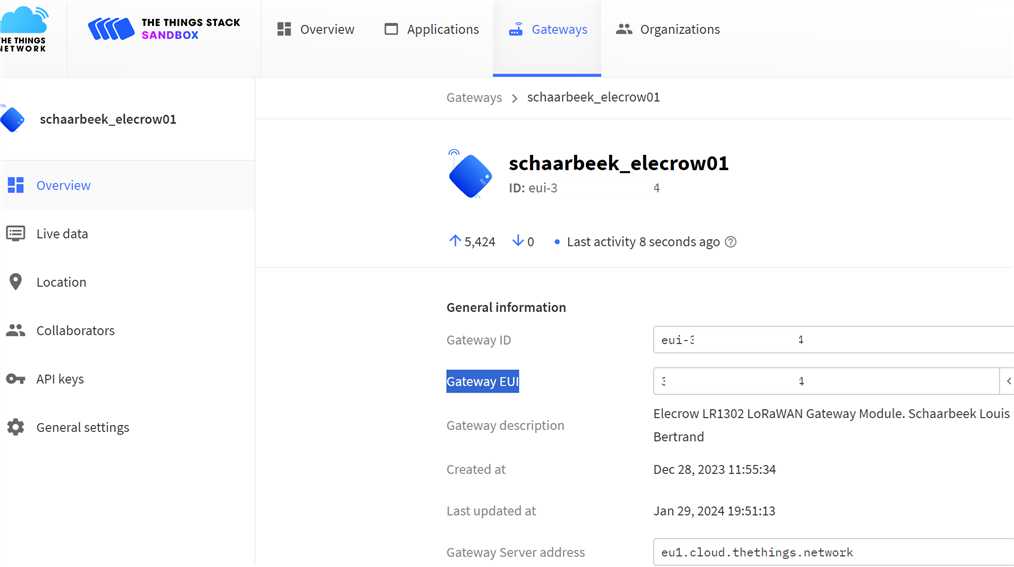Click The Things Network cloud logo
This screenshot has height=567, width=1014.
click(x=24, y=29)
